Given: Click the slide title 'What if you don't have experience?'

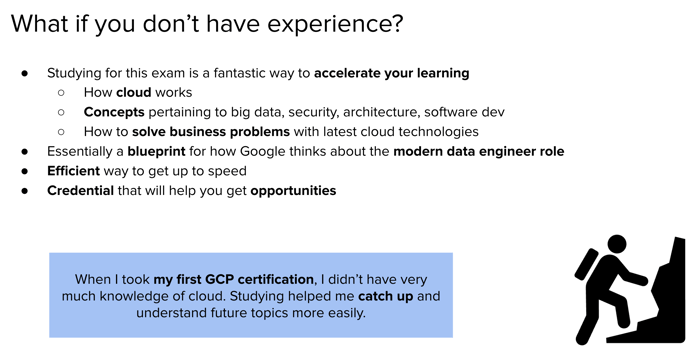Looking at the screenshot, I should click(207, 23).
